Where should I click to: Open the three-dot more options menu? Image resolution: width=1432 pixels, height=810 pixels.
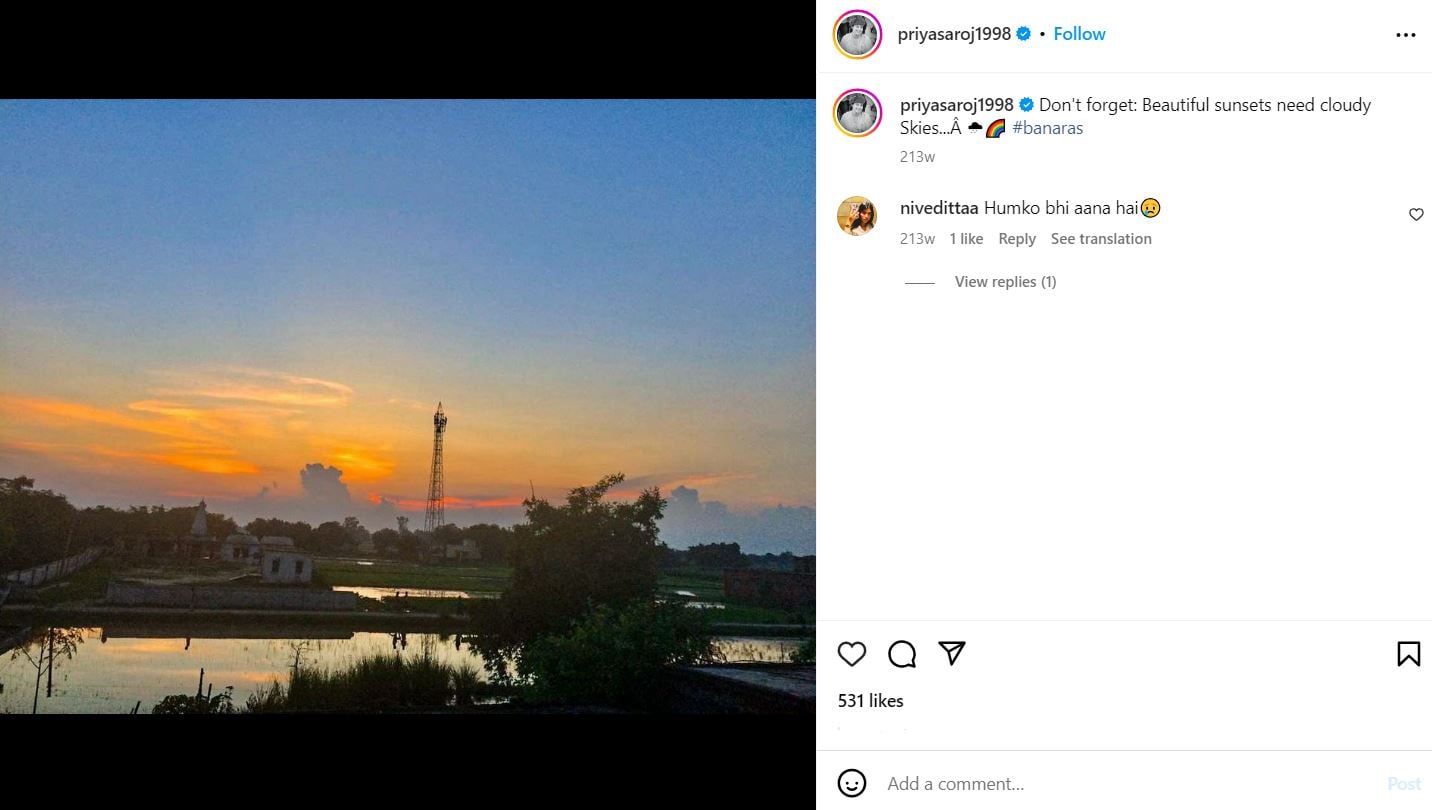(1405, 35)
